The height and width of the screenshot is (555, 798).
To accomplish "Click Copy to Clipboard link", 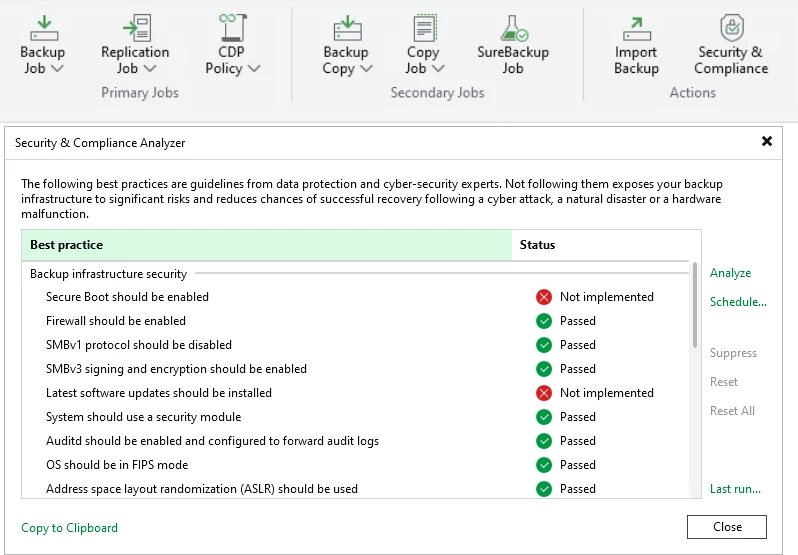I will click(x=69, y=527).
